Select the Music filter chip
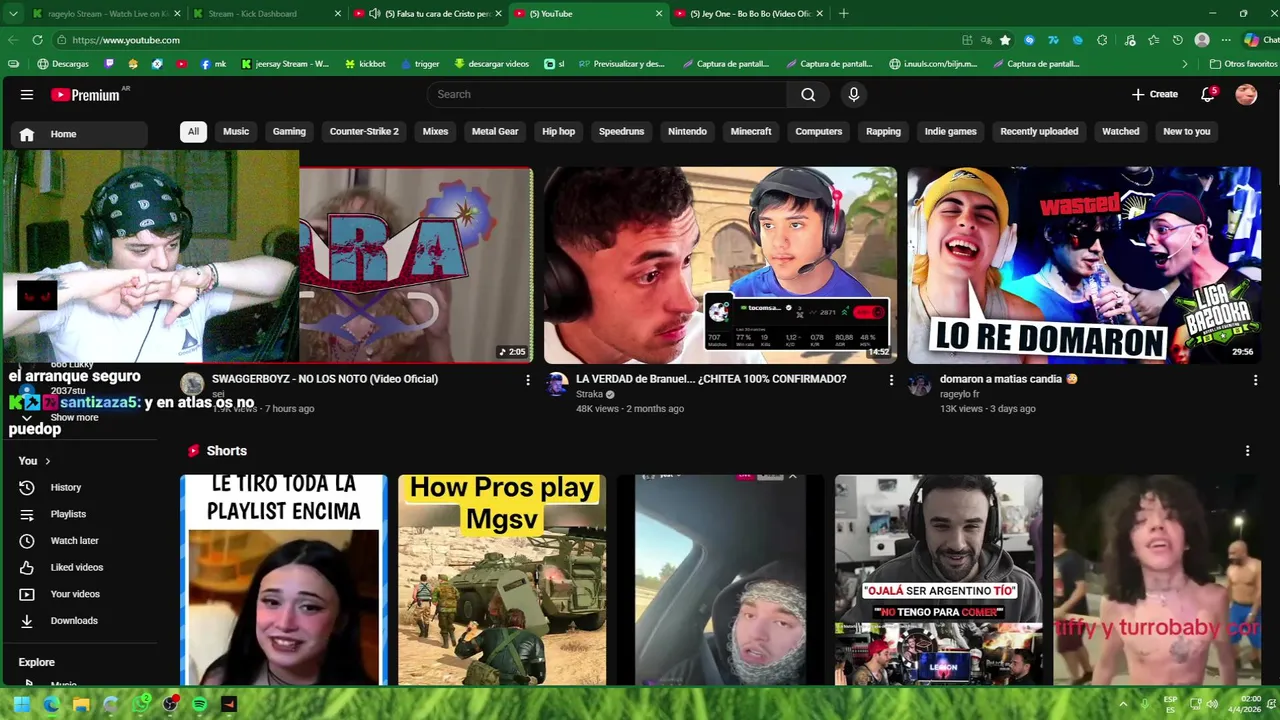 click(x=236, y=131)
